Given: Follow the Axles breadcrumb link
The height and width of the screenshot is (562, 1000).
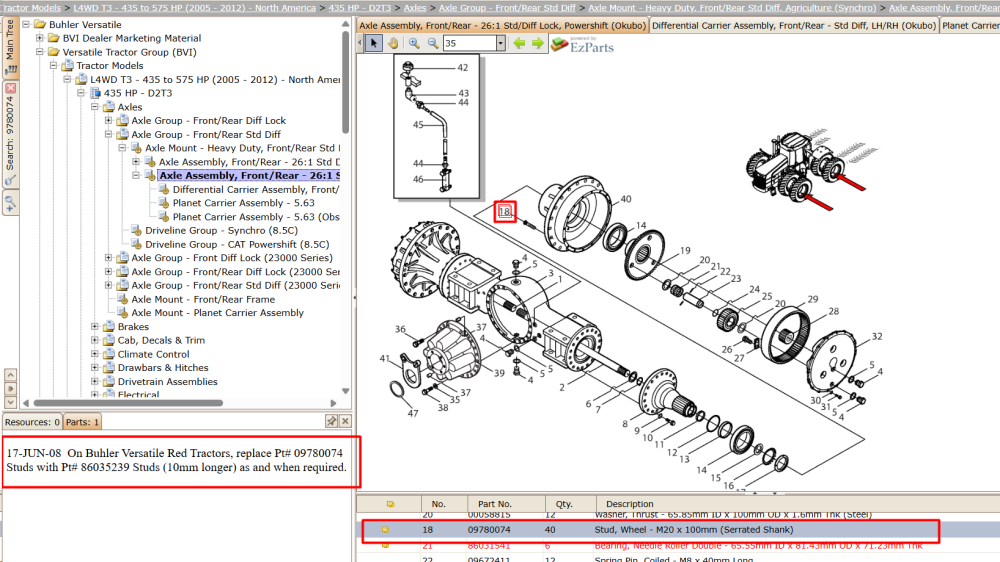Looking at the screenshot, I should 415,8.
